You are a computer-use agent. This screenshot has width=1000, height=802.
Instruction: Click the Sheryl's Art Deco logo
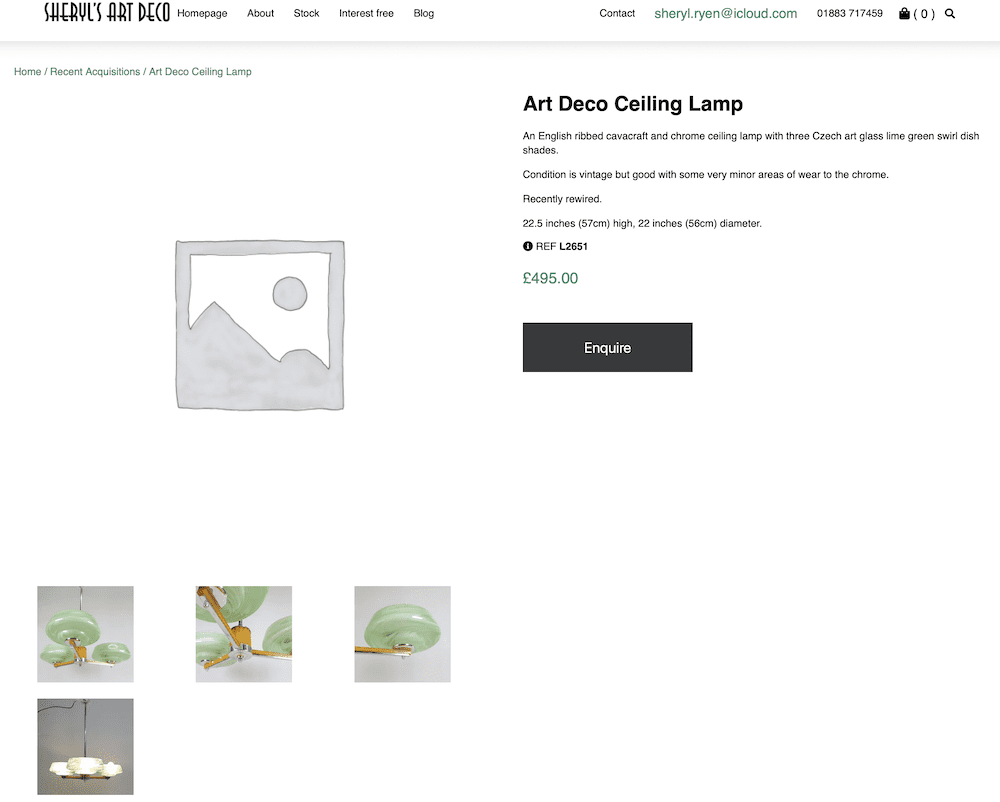[x=107, y=13]
